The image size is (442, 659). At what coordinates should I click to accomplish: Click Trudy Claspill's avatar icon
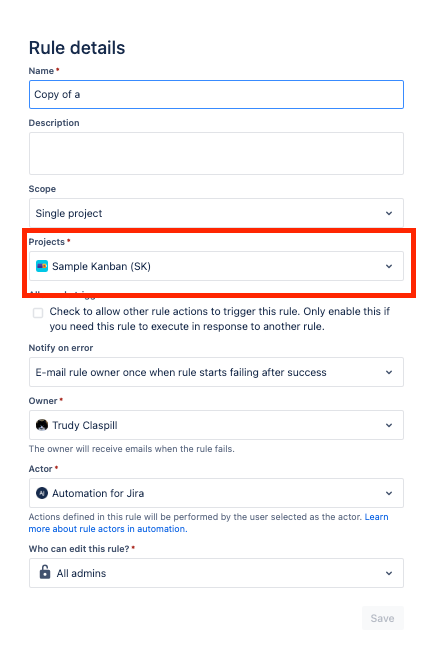pyautogui.click(x=42, y=425)
